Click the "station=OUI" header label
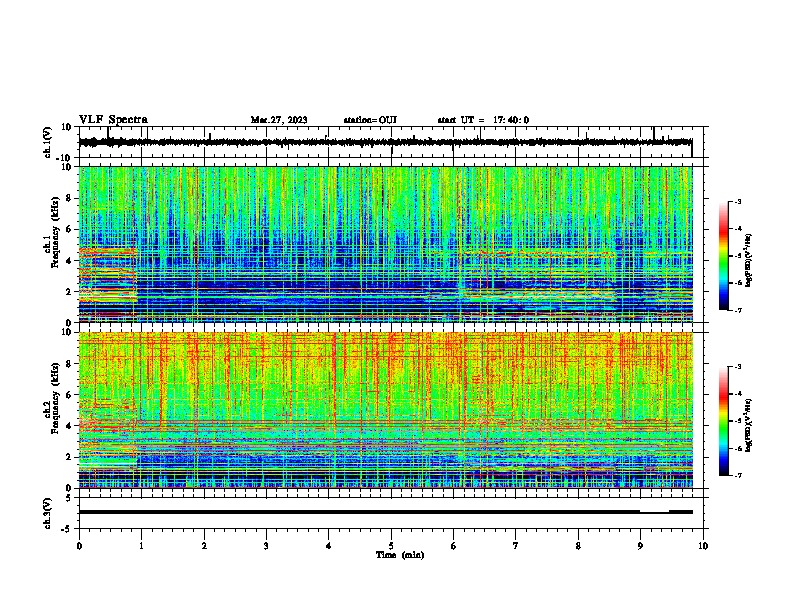792x612 pixels. pyautogui.click(x=370, y=120)
